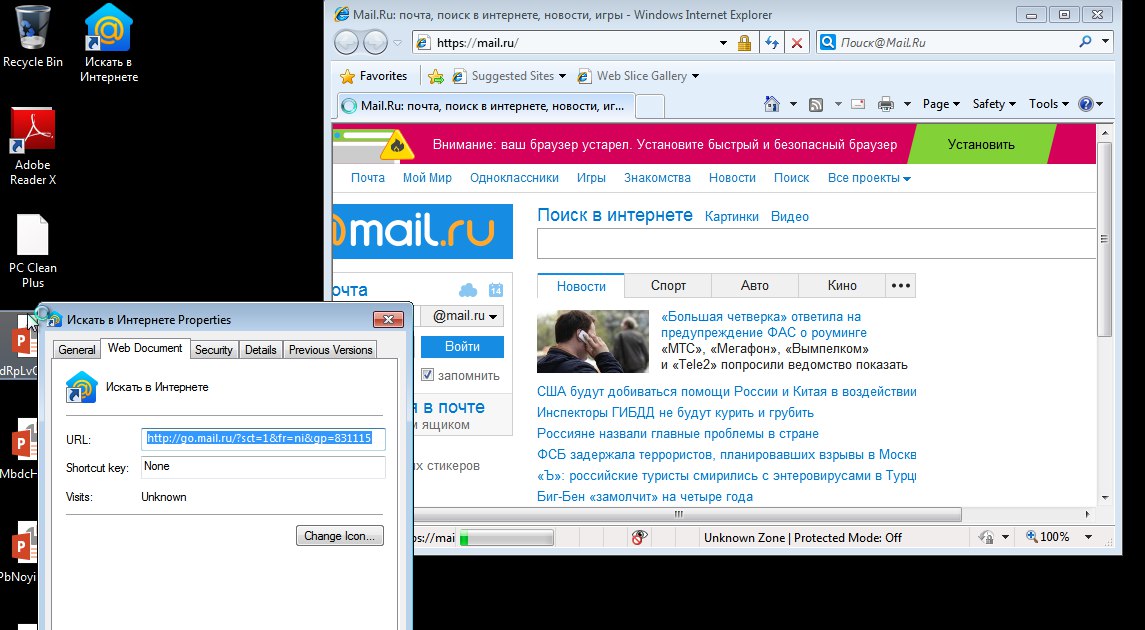
Task: Switch to the General tab in Properties
Action: 77,350
